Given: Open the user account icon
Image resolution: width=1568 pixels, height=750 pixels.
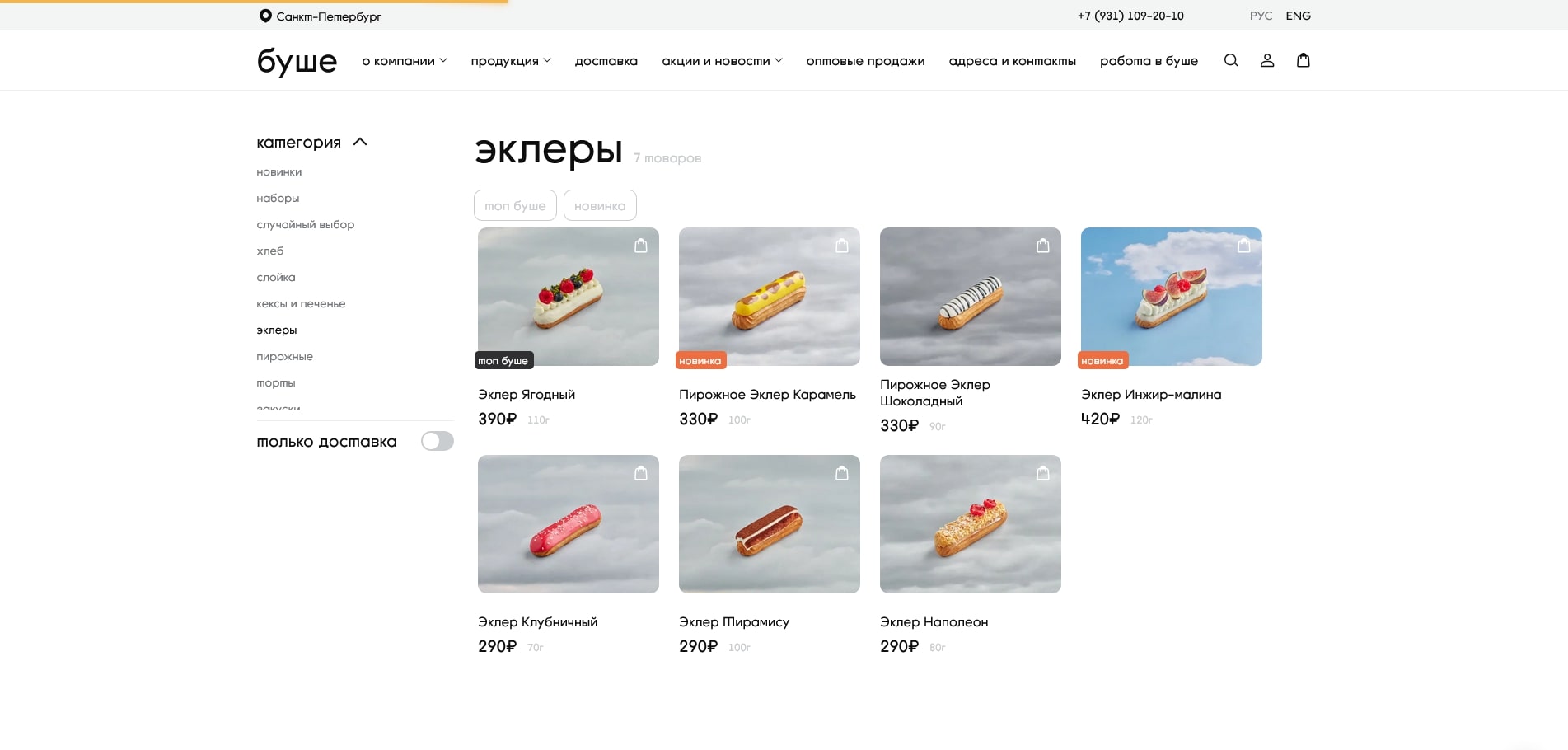Looking at the screenshot, I should click(x=1267, y=60).
